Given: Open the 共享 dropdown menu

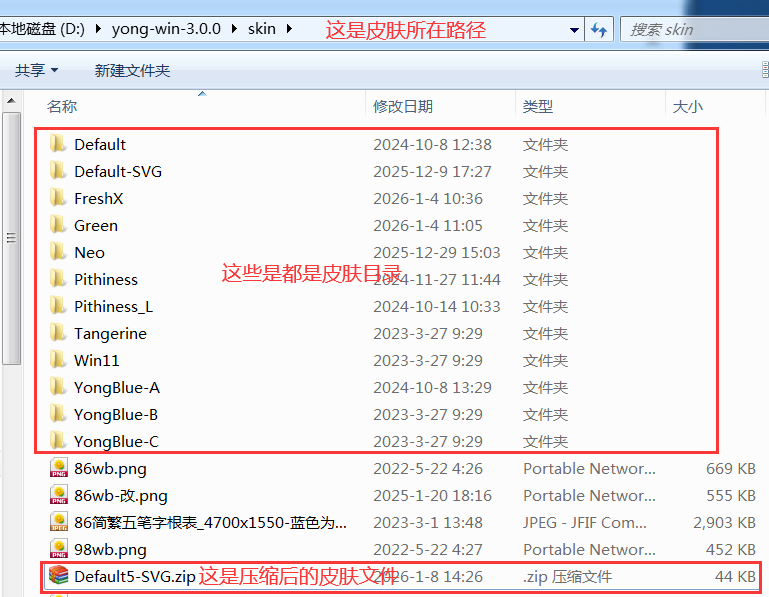Looking at the screenshot, I should (36, 70).
